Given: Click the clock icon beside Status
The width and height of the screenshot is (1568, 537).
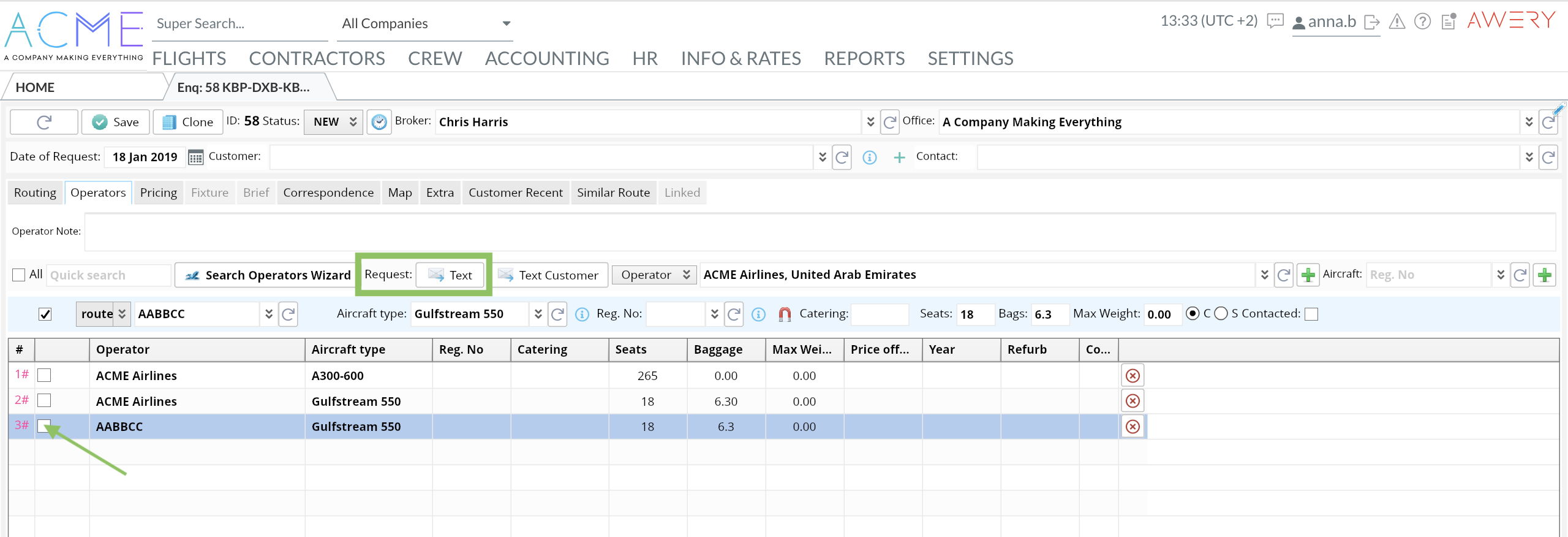Looking at the screenshot, I should 379,122.
